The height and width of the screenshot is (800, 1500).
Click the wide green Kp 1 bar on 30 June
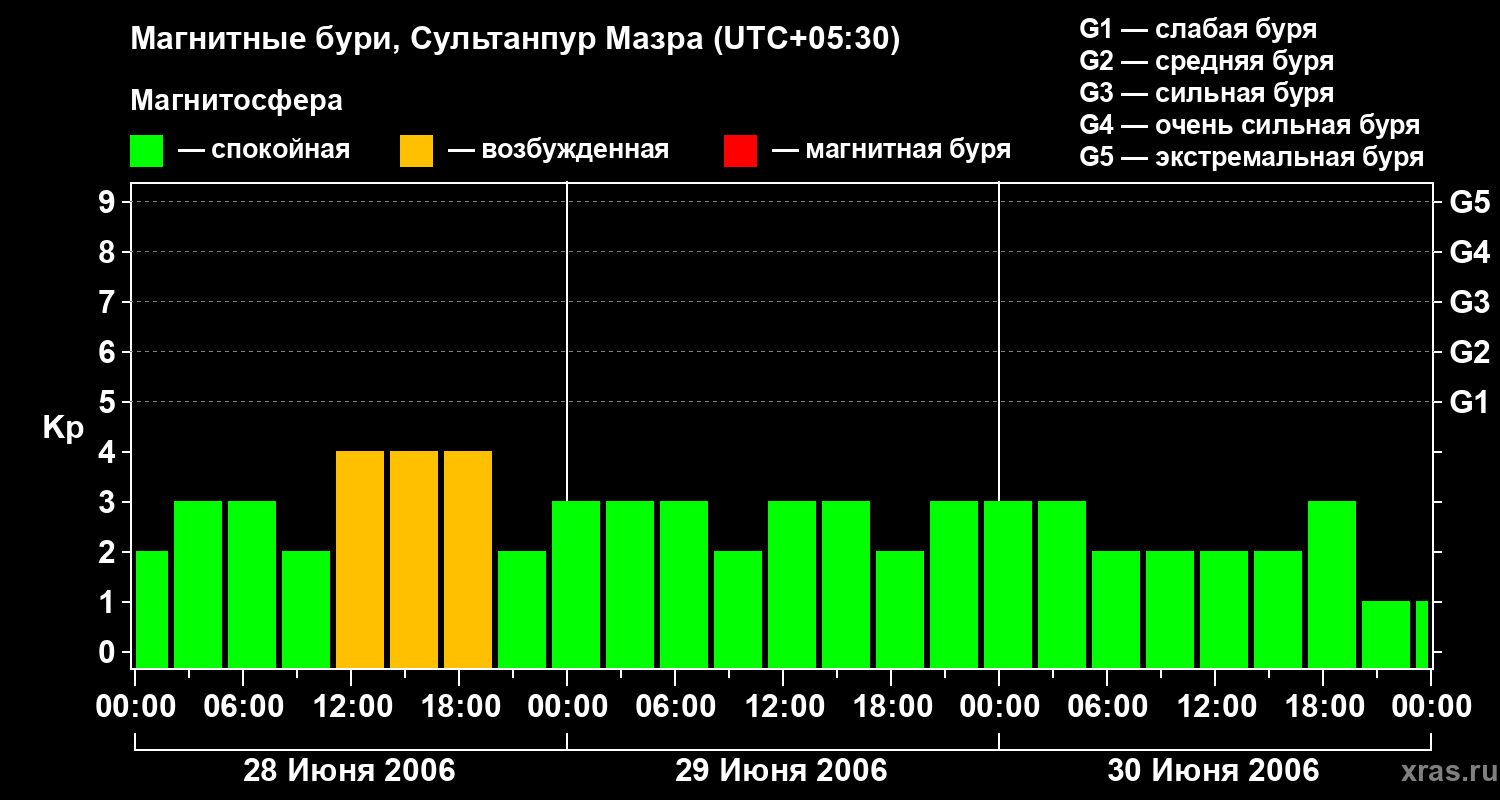tap(1386, 635)
